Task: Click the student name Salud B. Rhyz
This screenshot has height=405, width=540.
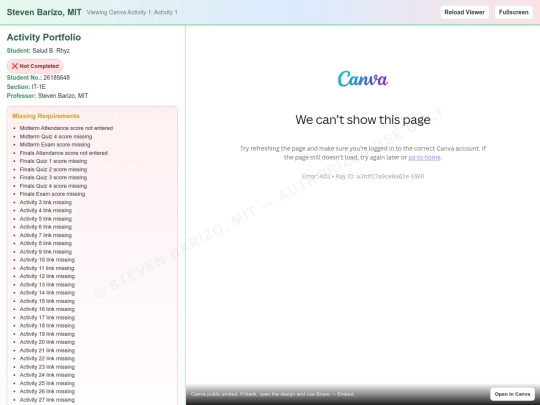Action: (51, 51)
